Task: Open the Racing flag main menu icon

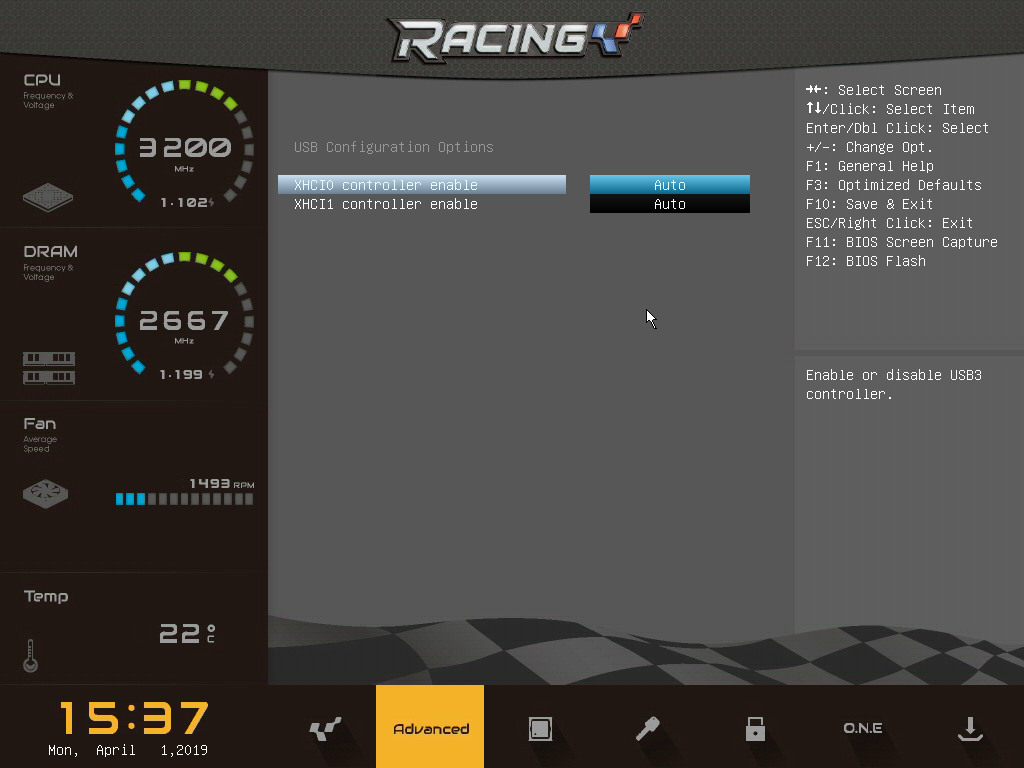Action: [x=324, y=727]
